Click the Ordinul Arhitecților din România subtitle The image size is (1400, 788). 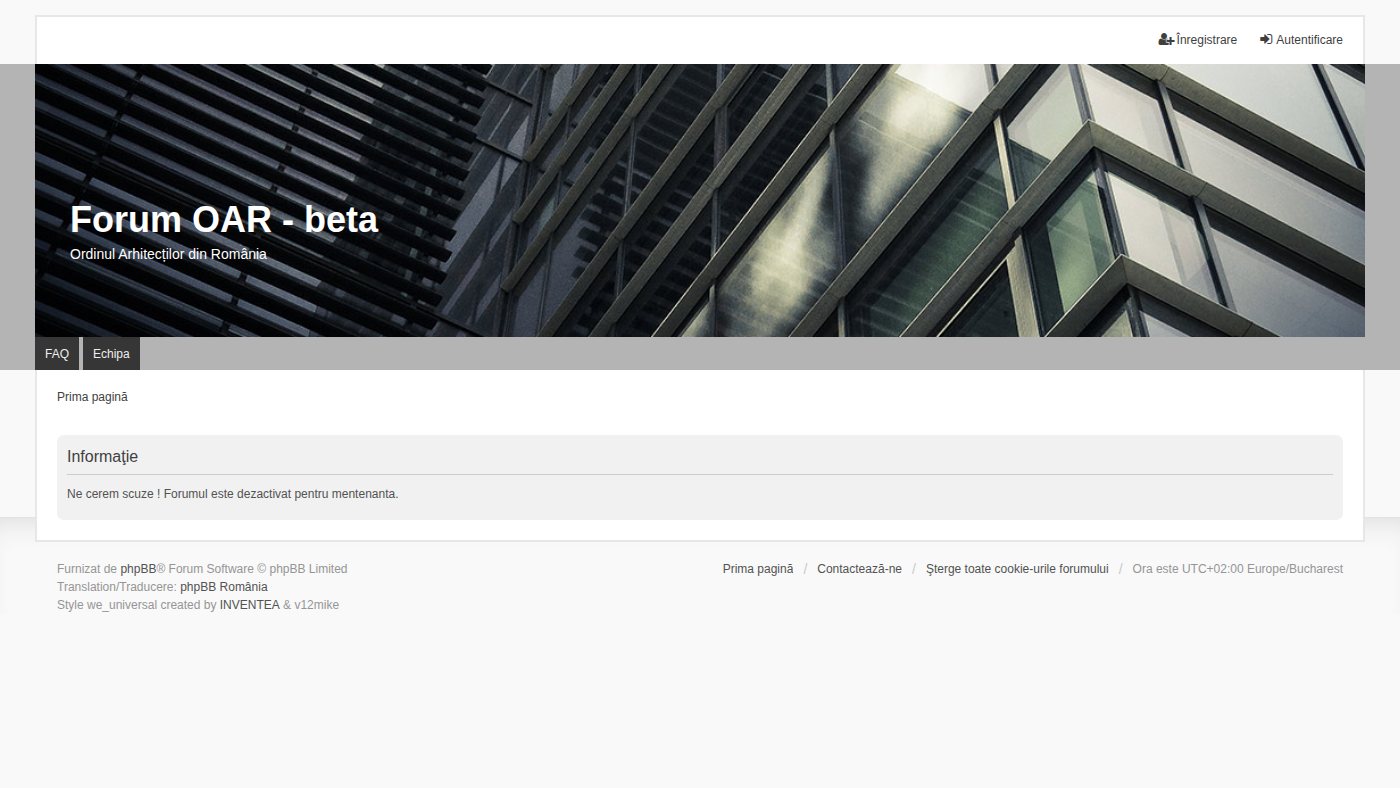click(168, 254)
